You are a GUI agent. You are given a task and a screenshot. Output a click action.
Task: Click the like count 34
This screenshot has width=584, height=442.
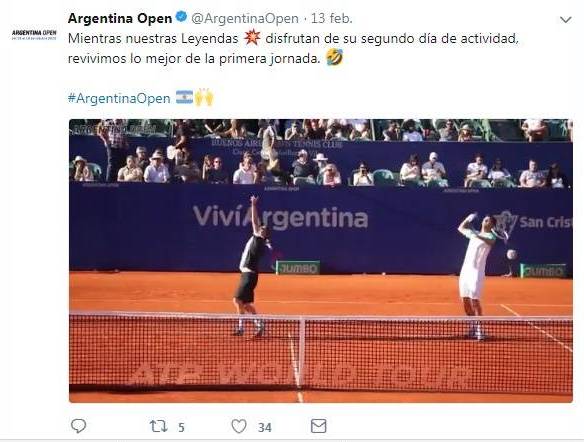click(x=265, y=427)
